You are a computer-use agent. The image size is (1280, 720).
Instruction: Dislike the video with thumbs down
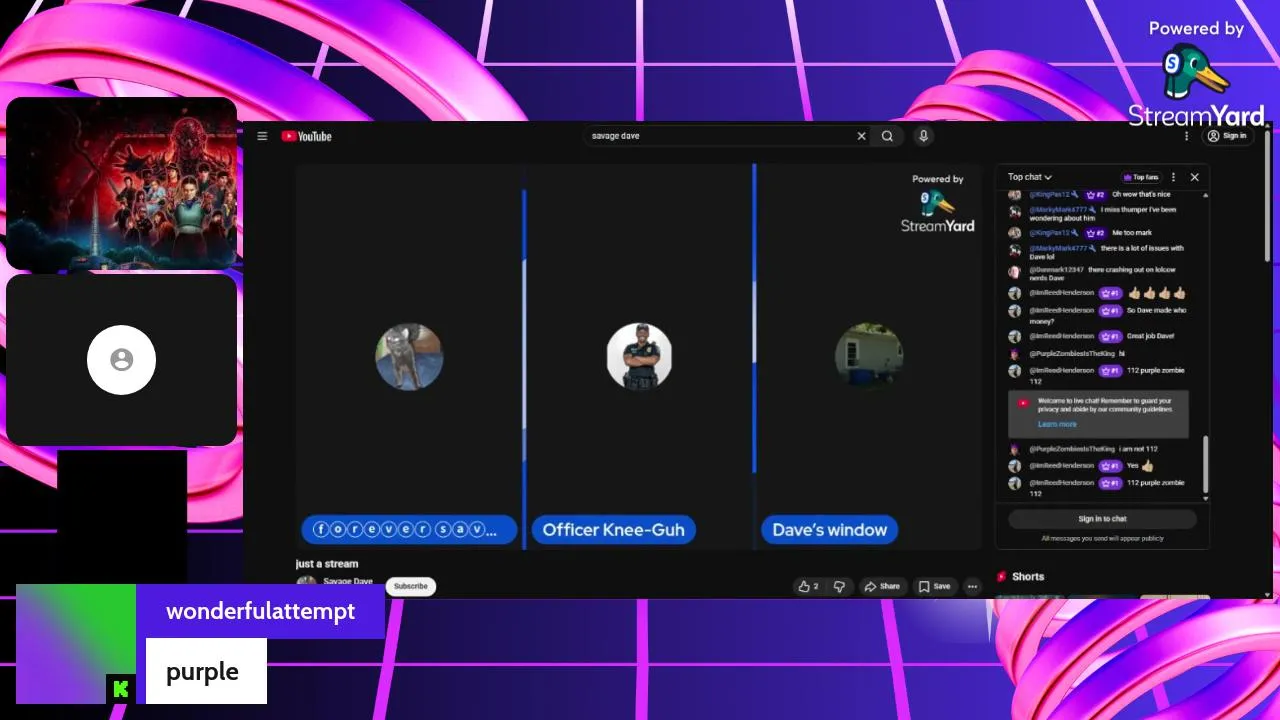pos(839,587)
